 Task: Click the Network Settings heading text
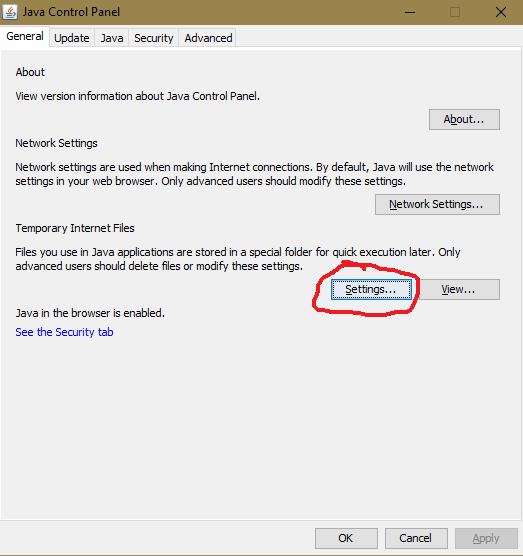coord(56,143)
